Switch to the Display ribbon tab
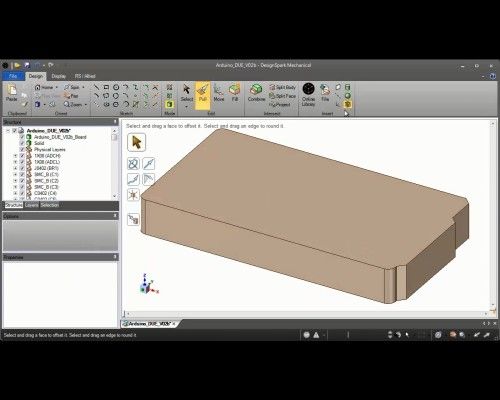The image size is (500, 400). pyautogui.click(x=59, y=76)
